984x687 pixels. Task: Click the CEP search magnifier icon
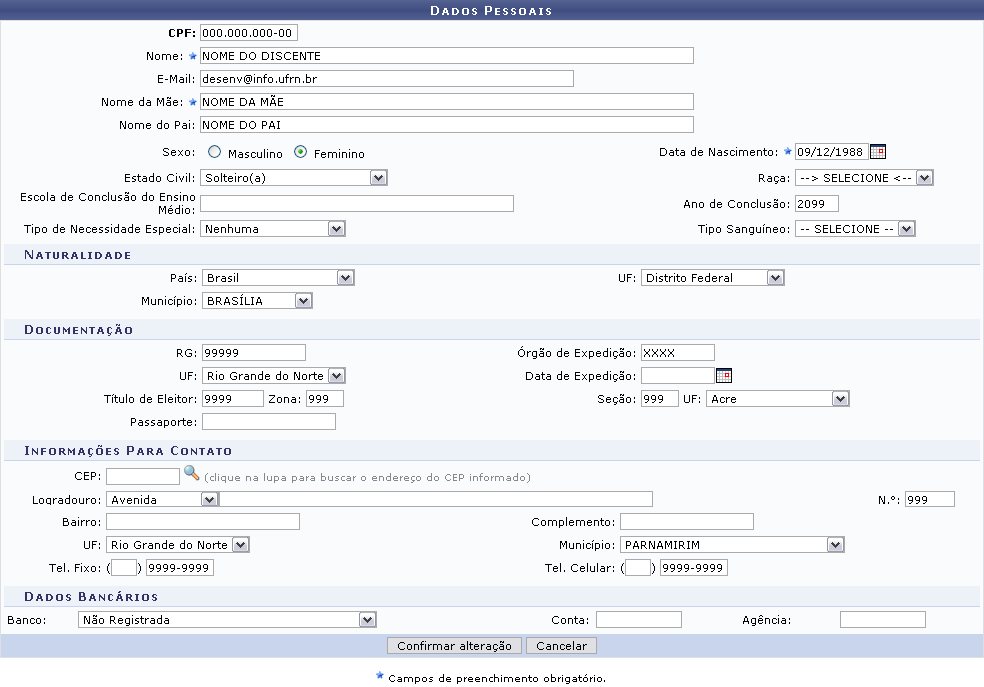click(x=191, y=474)
